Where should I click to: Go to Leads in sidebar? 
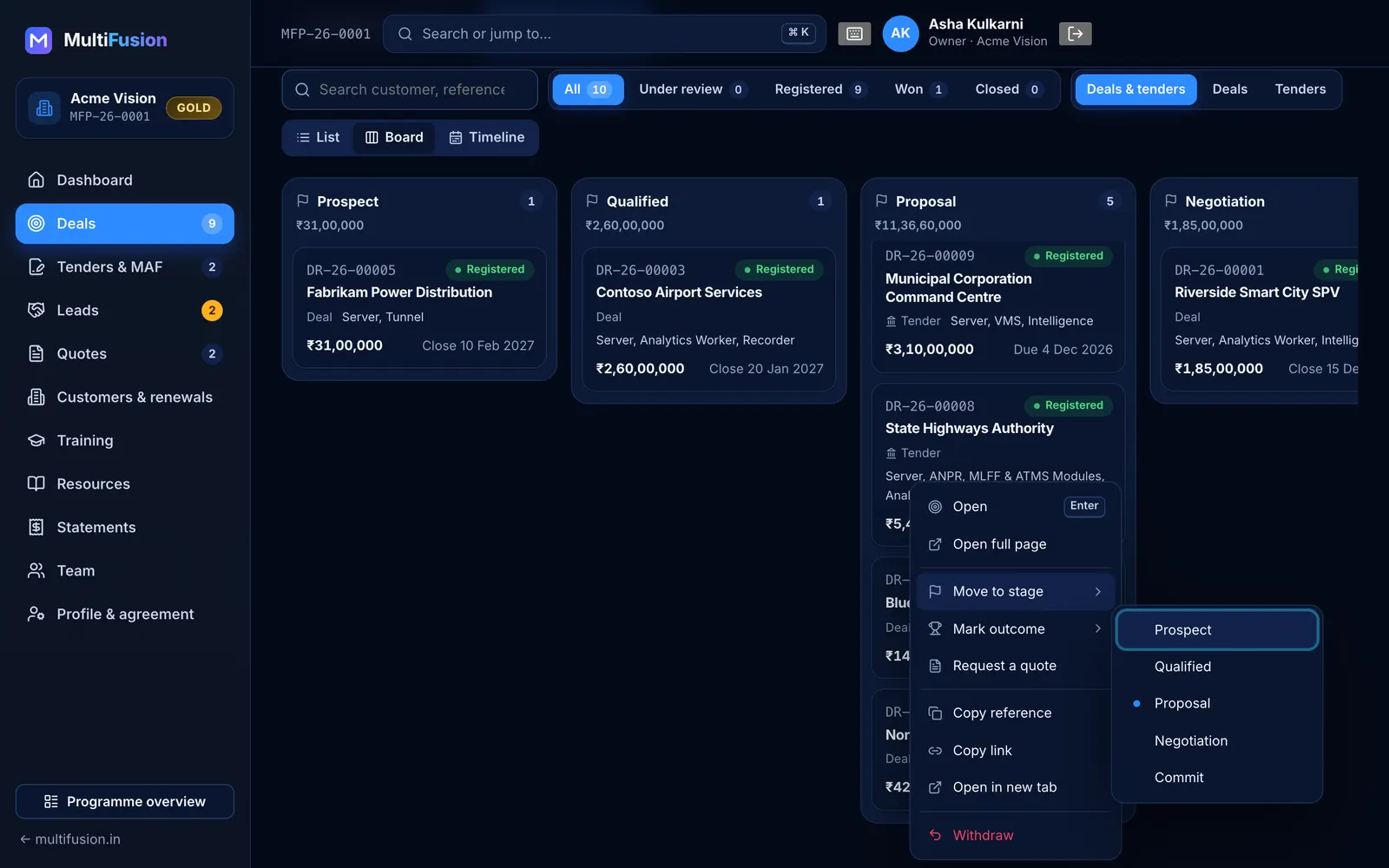[x=125, y=311]
